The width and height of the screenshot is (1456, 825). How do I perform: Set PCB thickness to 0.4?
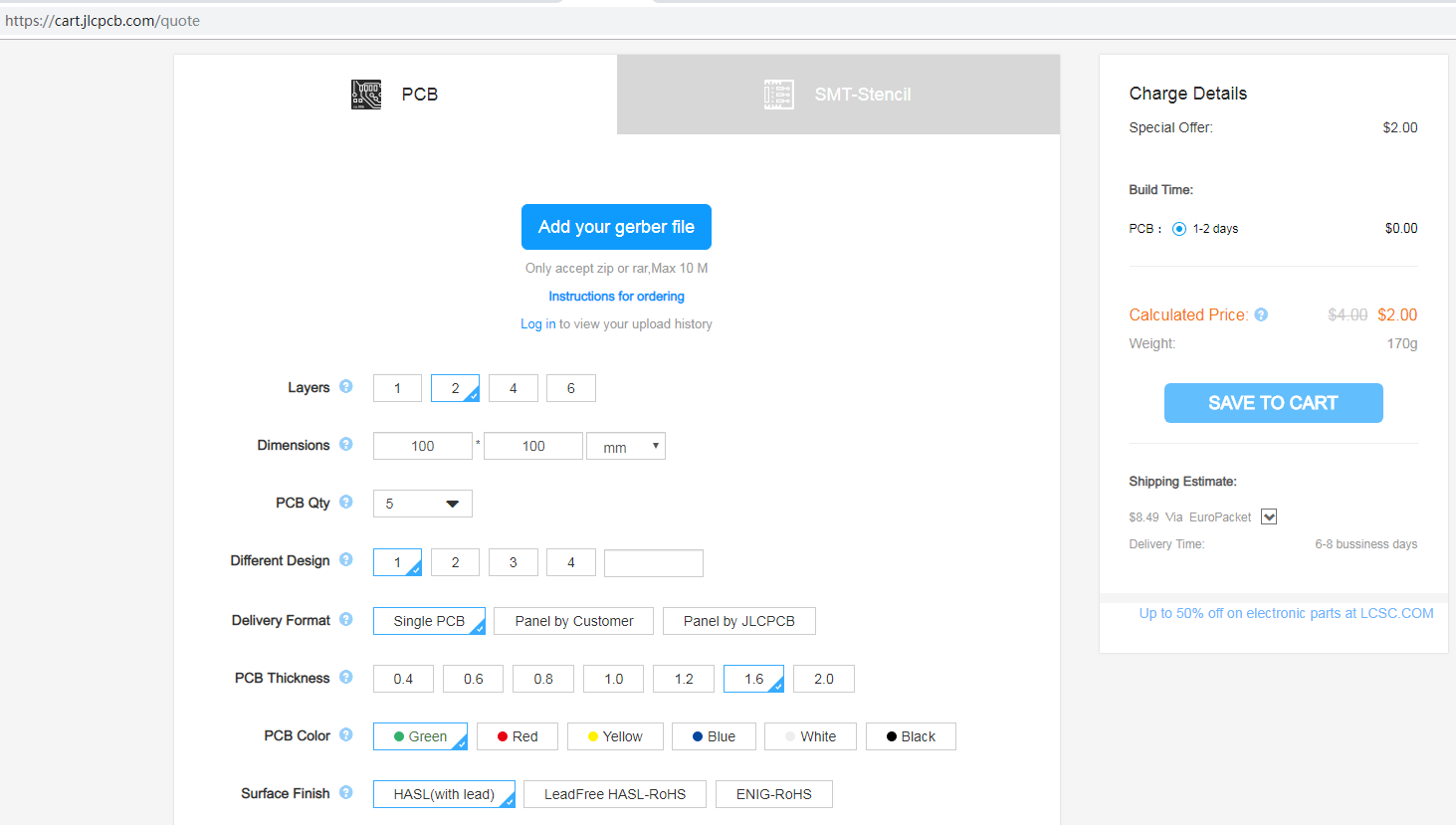coord(403,679)
